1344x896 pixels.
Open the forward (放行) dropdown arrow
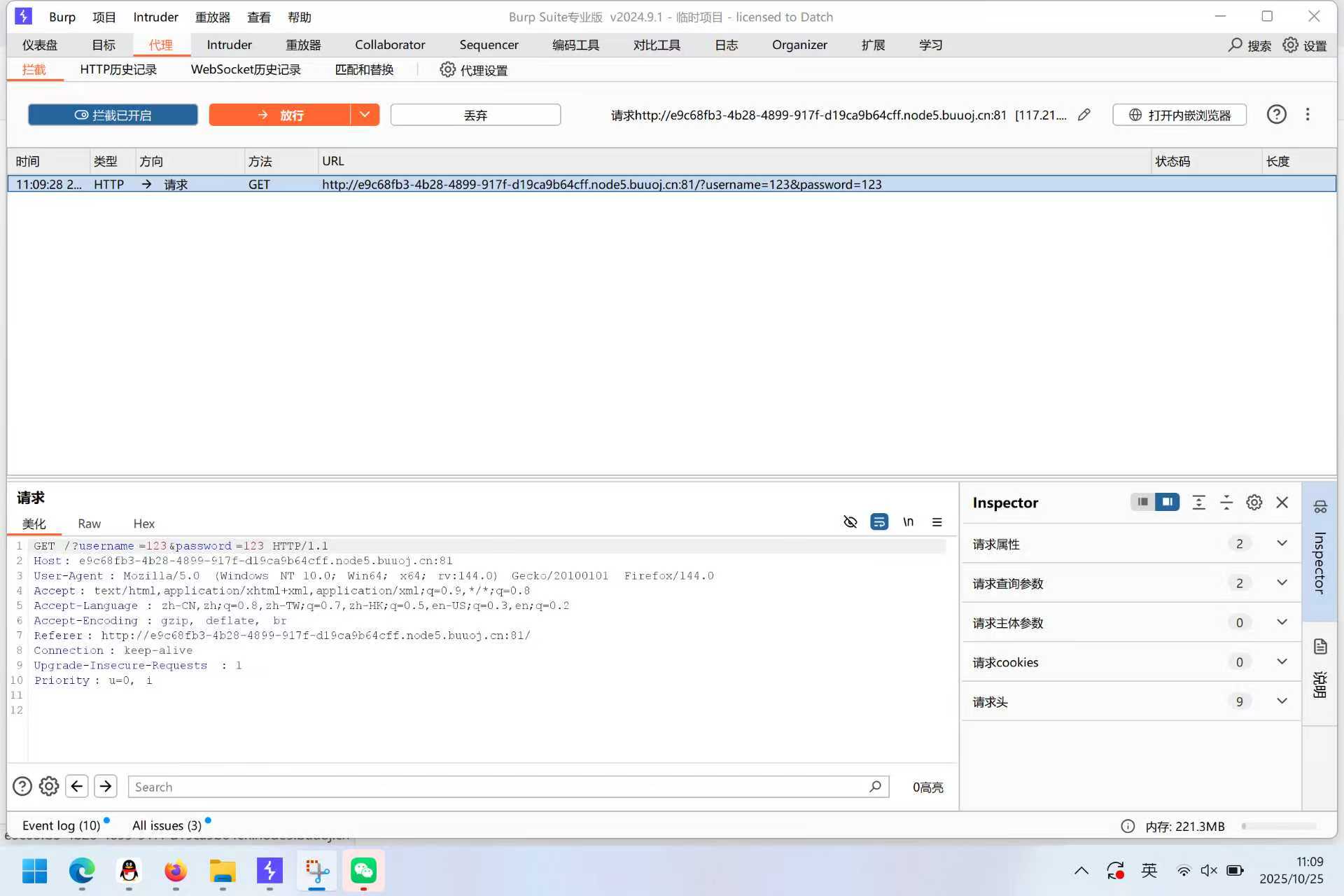pos(365,115)
